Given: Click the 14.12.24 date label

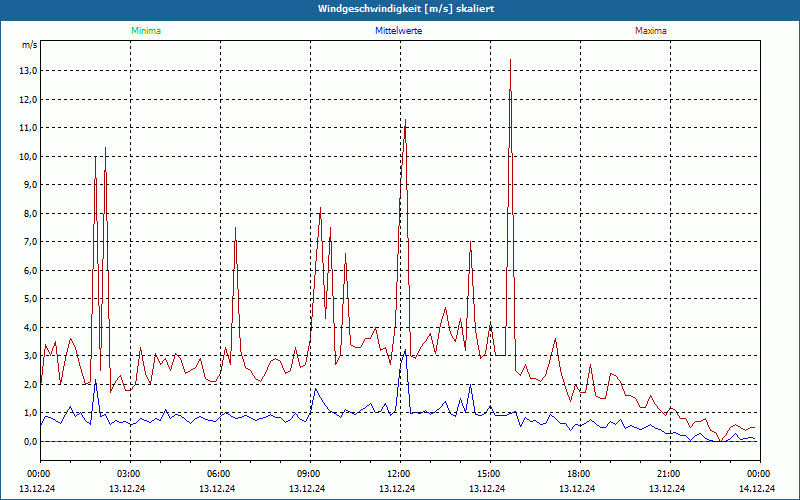Looking at the screenshot, I should tap(757, 488).
